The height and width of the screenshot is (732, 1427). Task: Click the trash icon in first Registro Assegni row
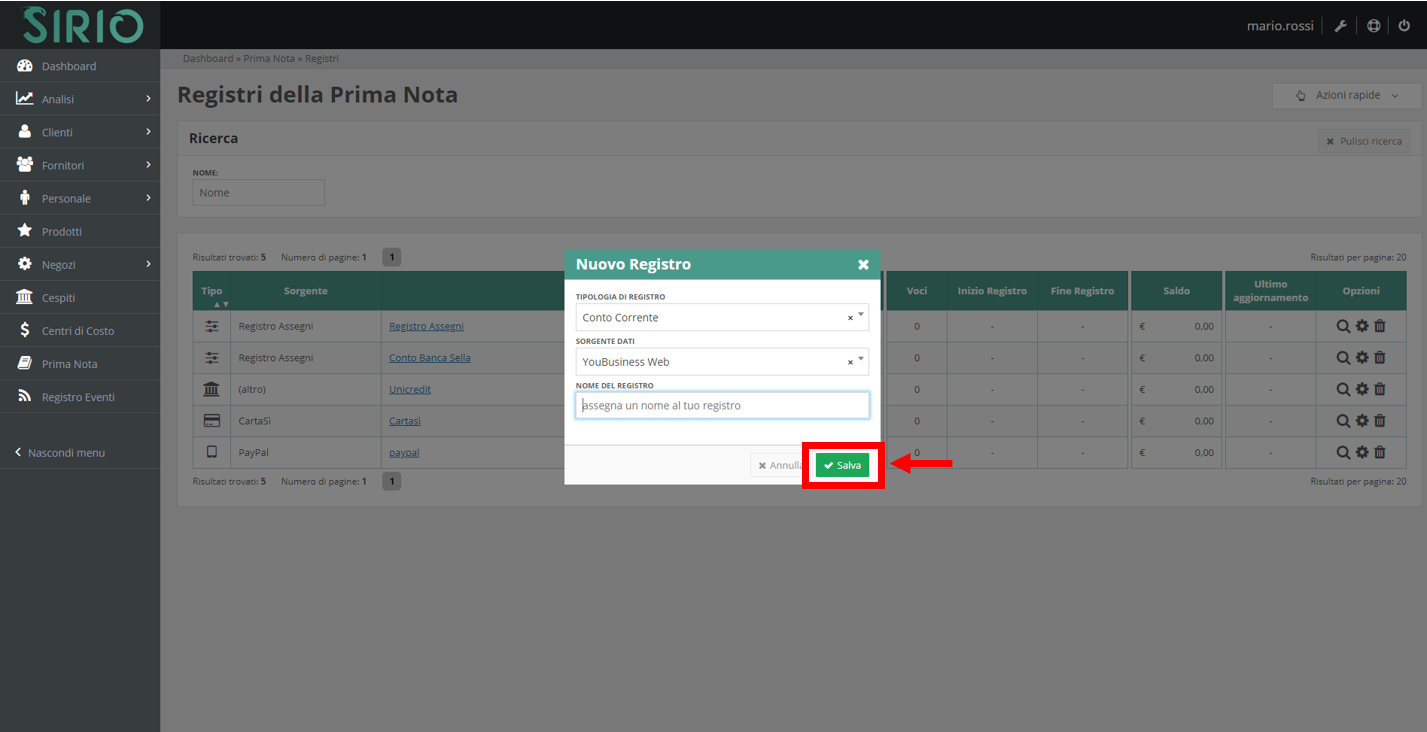click(1380, 326)
